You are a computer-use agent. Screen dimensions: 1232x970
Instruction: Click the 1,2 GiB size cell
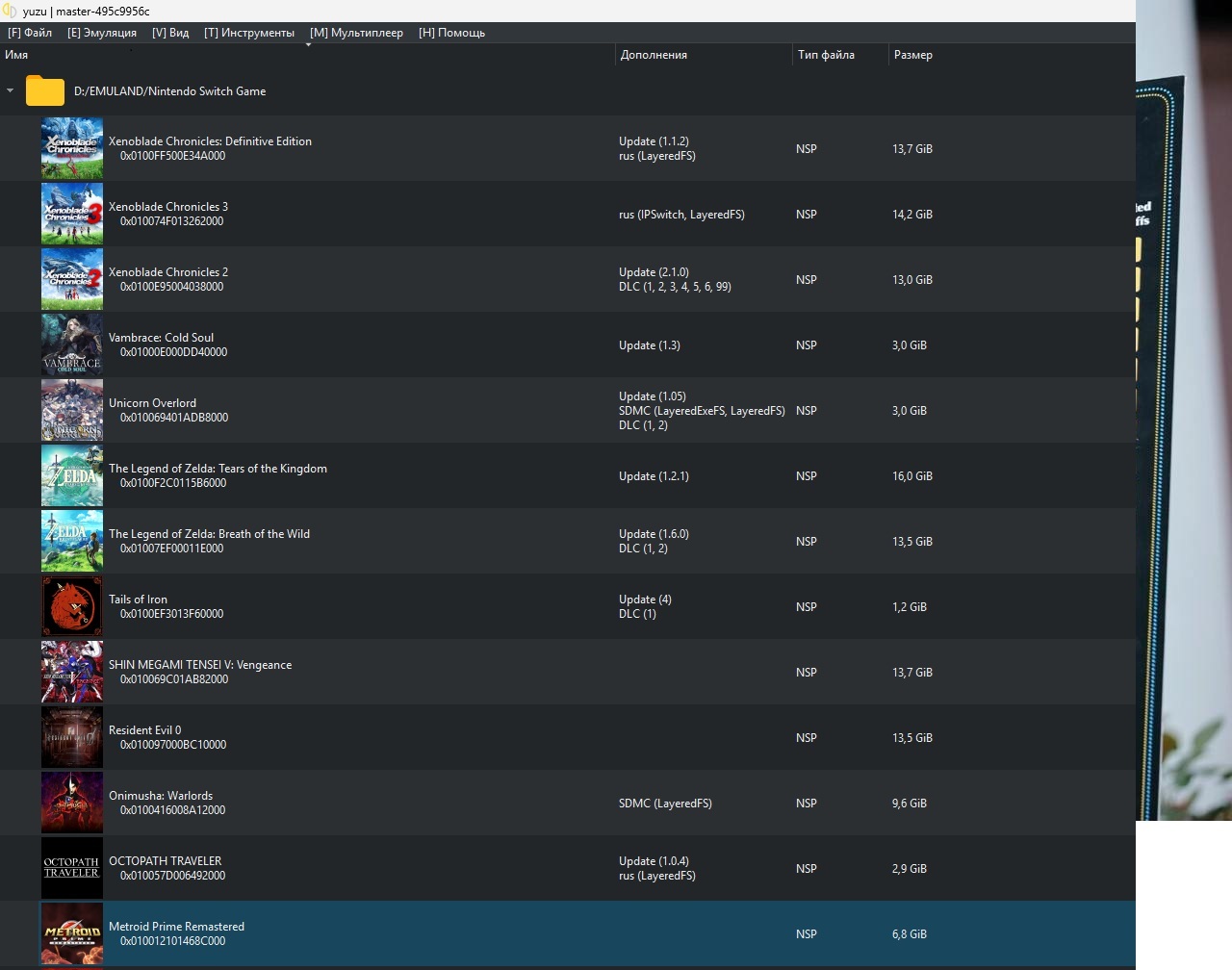point(910,607)
